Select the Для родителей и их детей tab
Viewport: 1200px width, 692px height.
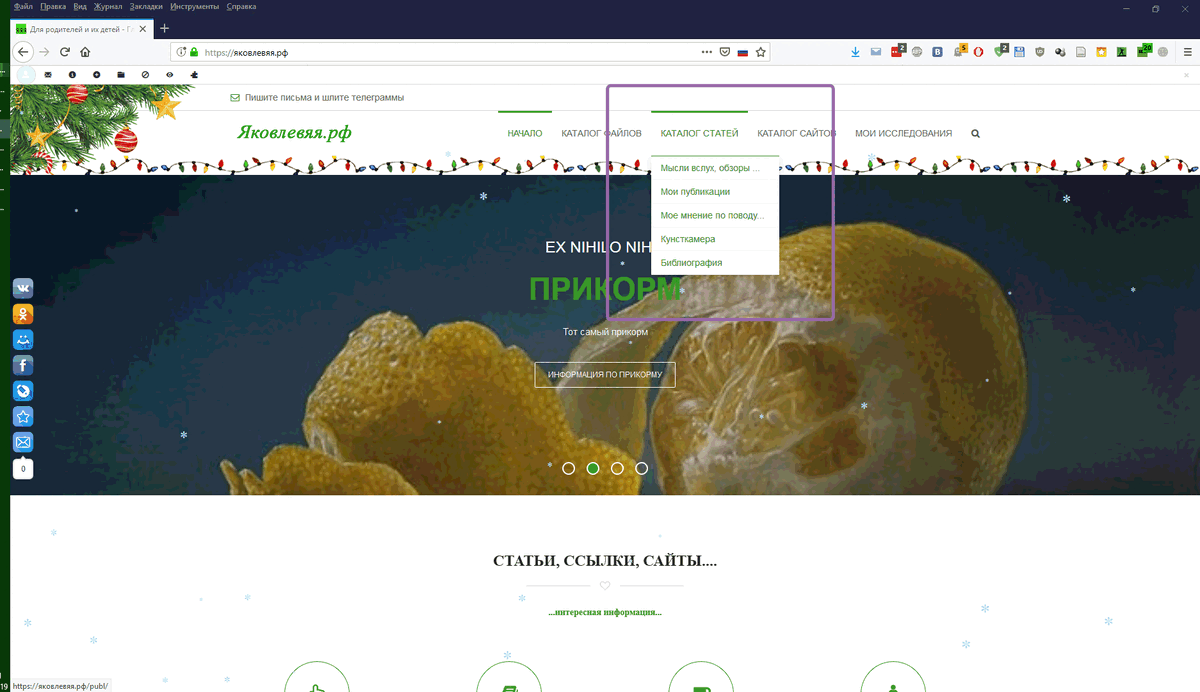(81, 28)
